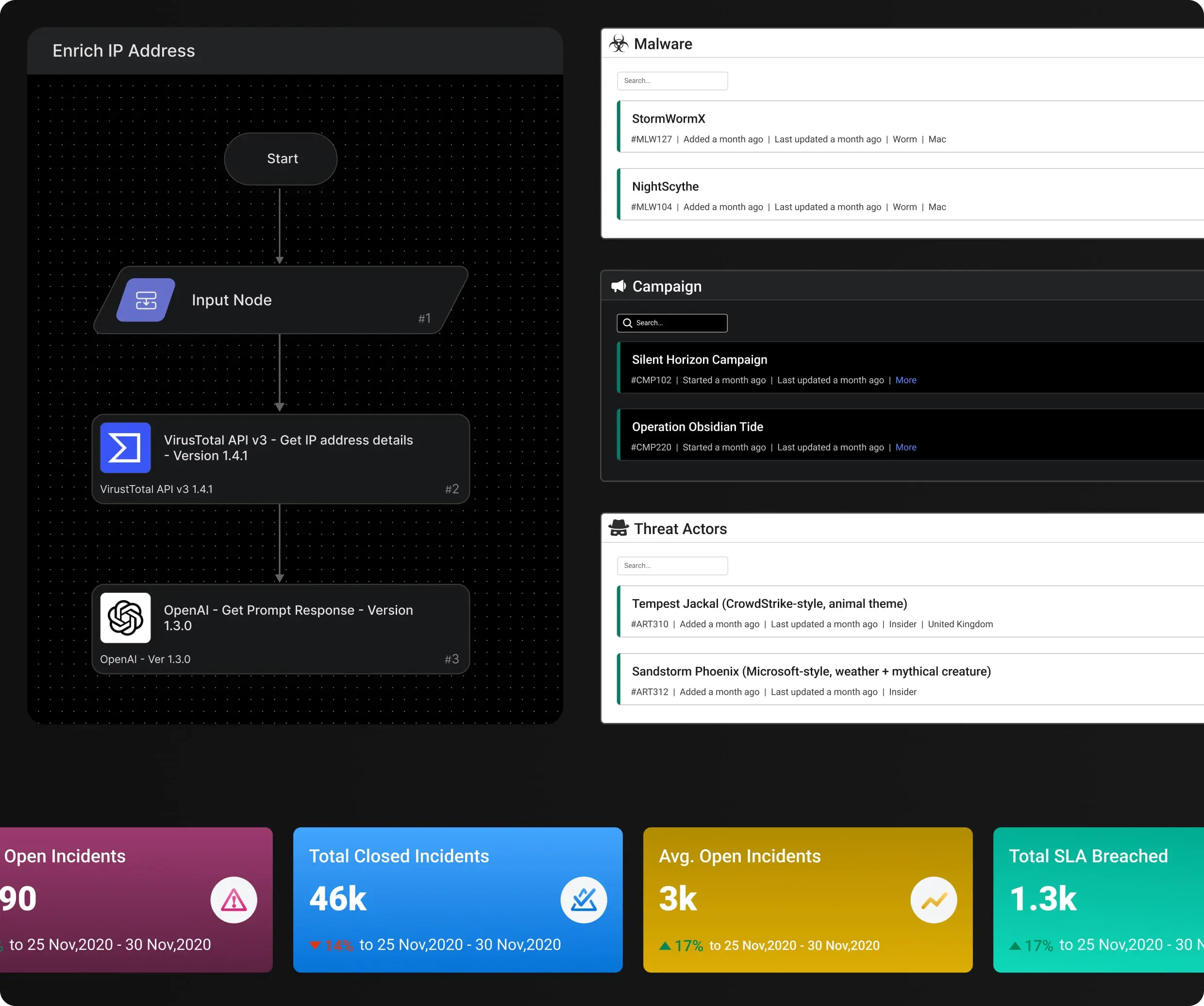The width and height of the screenshot is (1204, 1006).
Task: Open the StormWormX malware entry
Action: click(669, 118)
